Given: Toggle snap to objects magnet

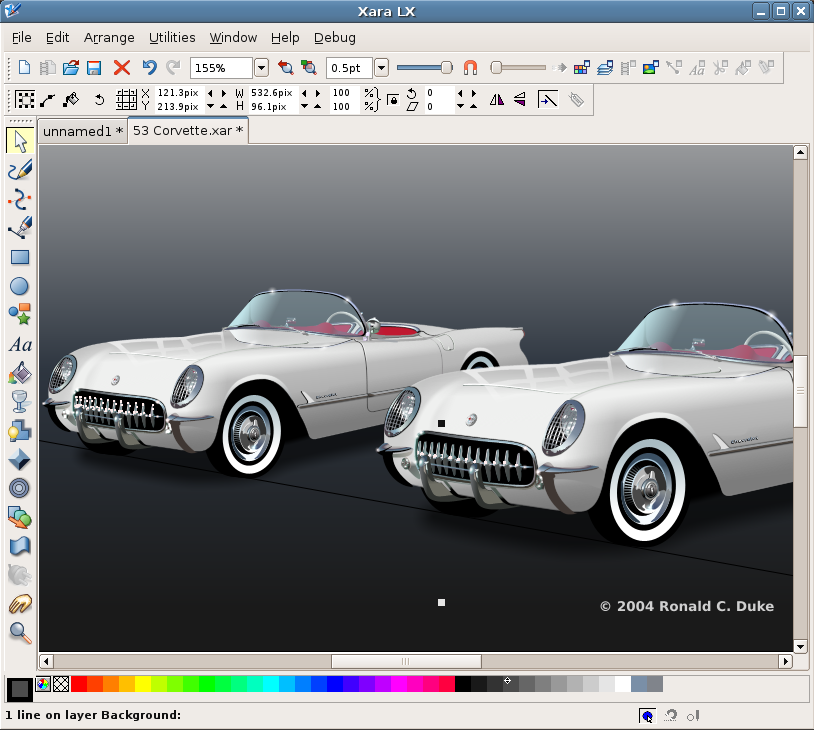Looking at the screenshot, I should pyautogui.click(x=470, y=67).
